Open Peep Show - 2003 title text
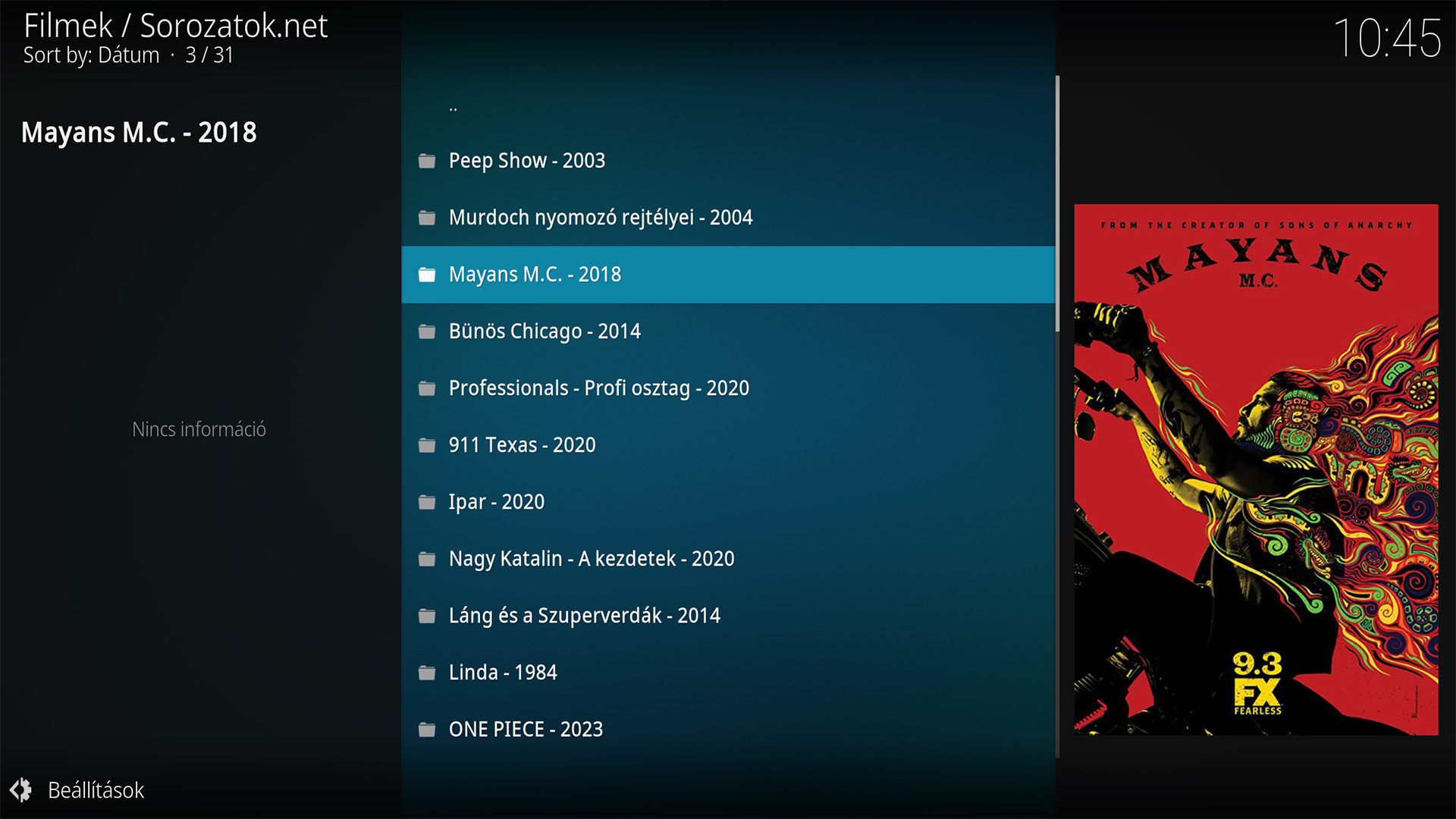The height and width of the screenshot is (819, 1456). [x=526, y=161]
